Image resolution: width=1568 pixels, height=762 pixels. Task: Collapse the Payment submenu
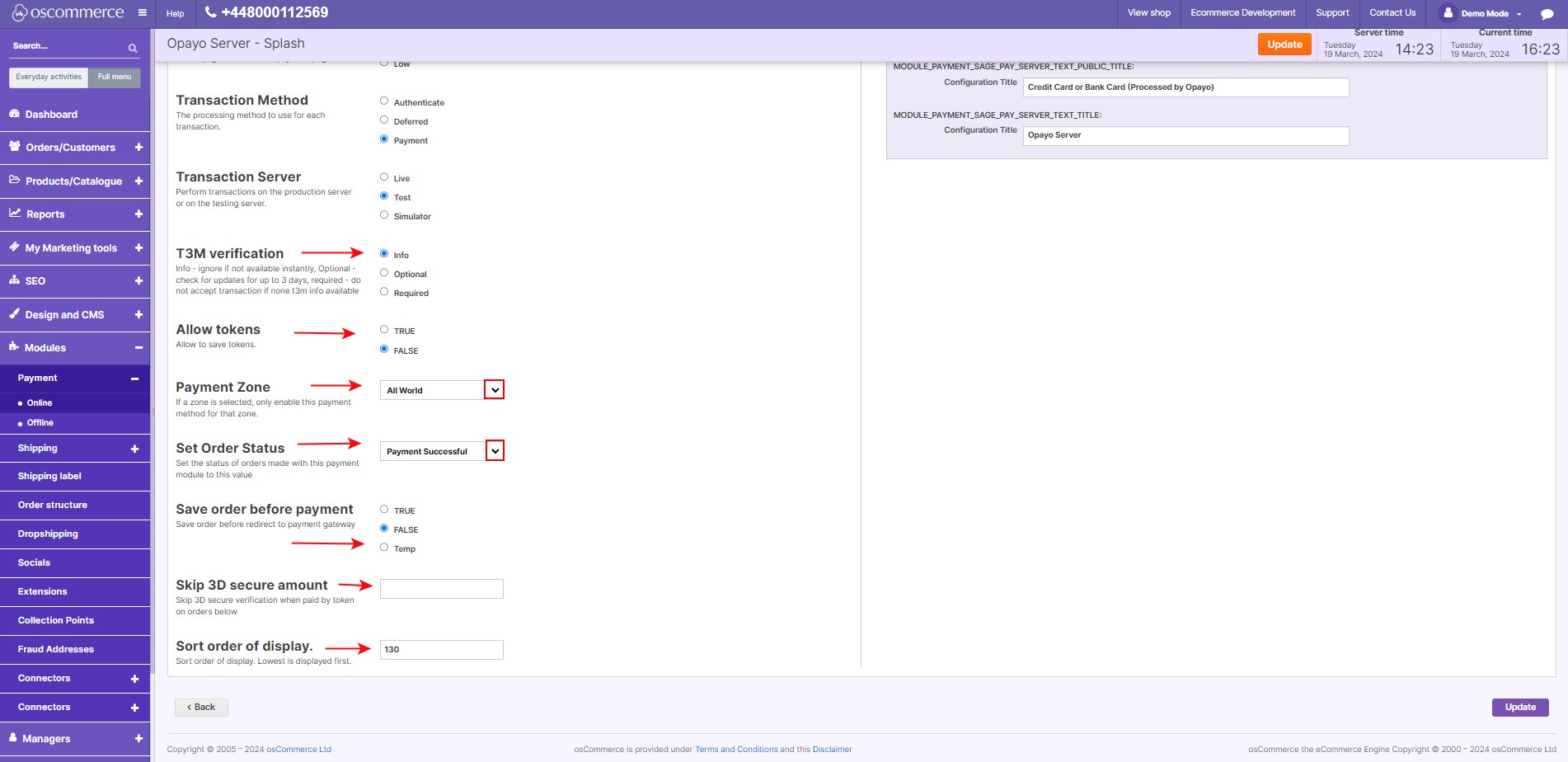[134, 379]
